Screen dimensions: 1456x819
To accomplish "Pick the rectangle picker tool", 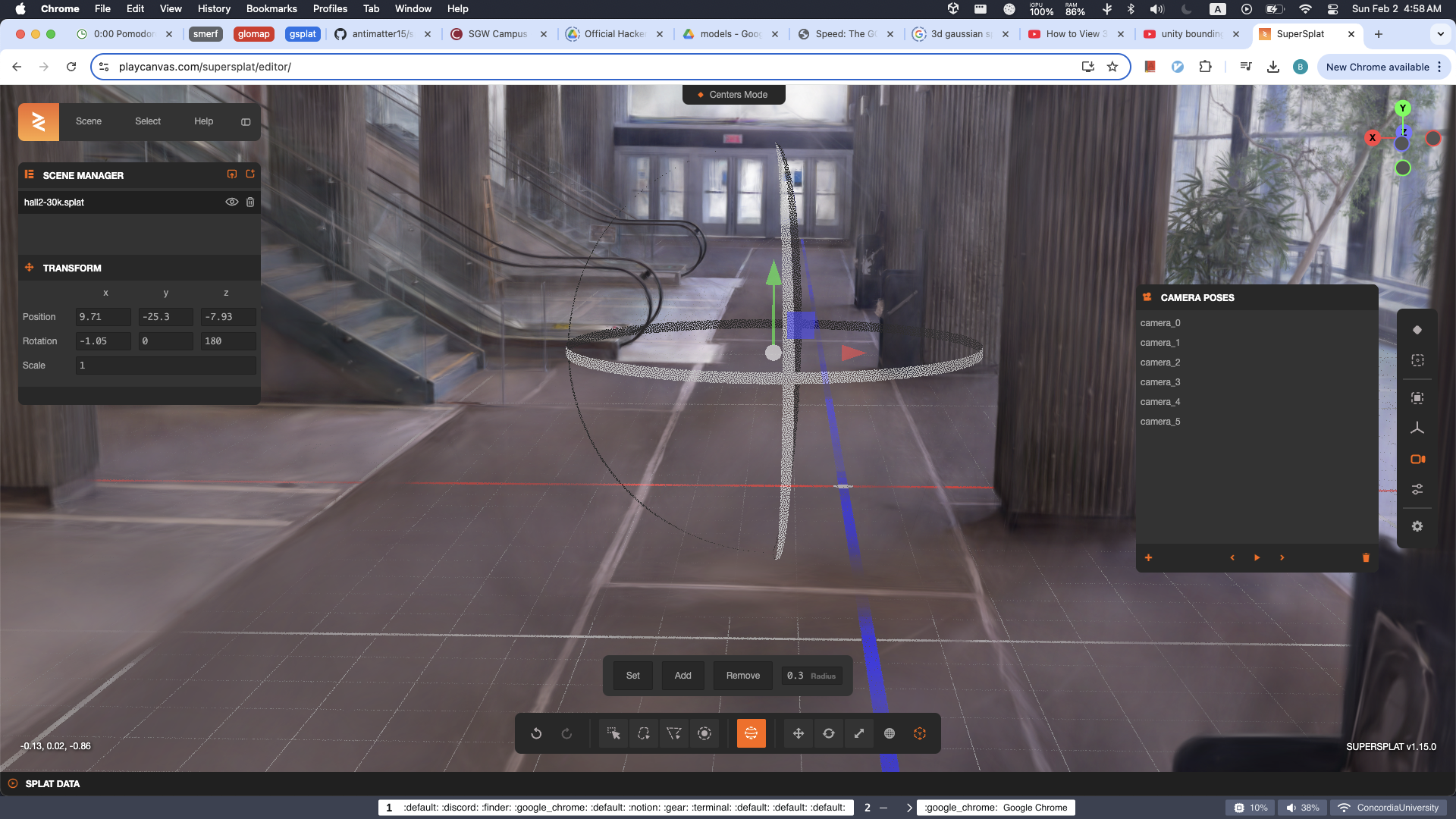I will (613, 733).
